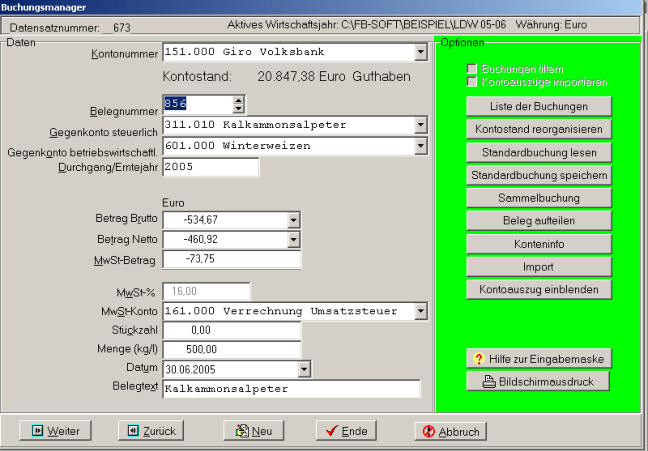
Task: Click the Zurück arrow icon
Action: click(133, 431)
